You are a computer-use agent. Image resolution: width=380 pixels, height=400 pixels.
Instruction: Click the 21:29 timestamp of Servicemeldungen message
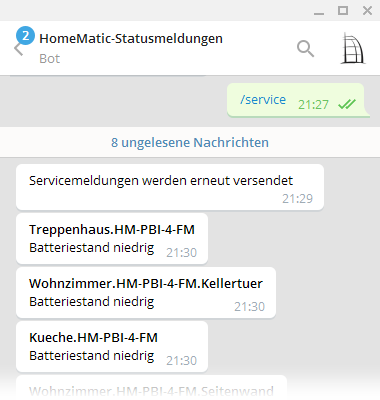click(298, 199)
